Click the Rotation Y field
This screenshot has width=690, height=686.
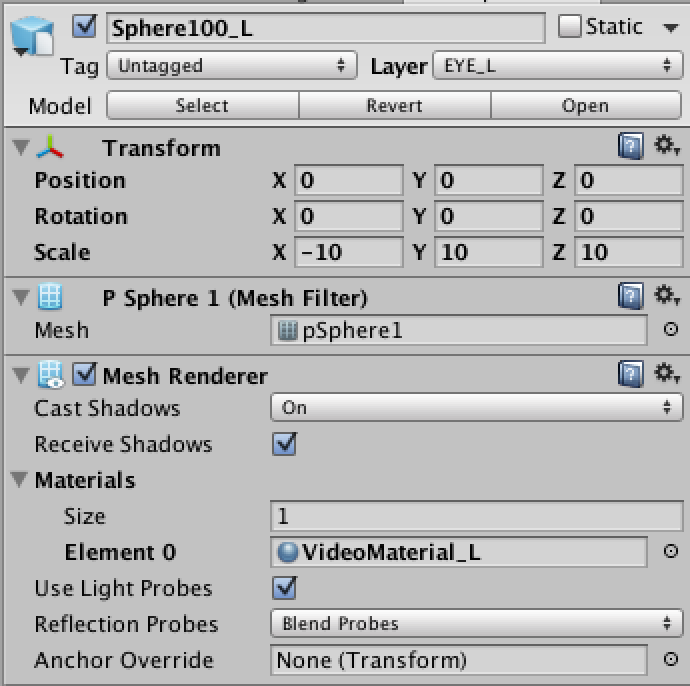pos(488,216)
